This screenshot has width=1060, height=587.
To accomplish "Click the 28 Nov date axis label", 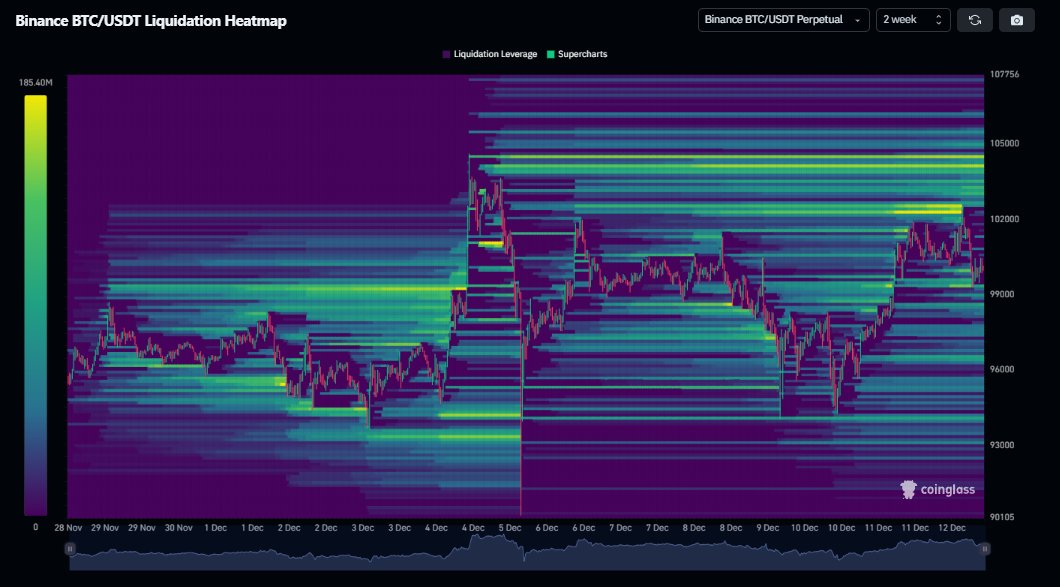I will pos(69,527).
